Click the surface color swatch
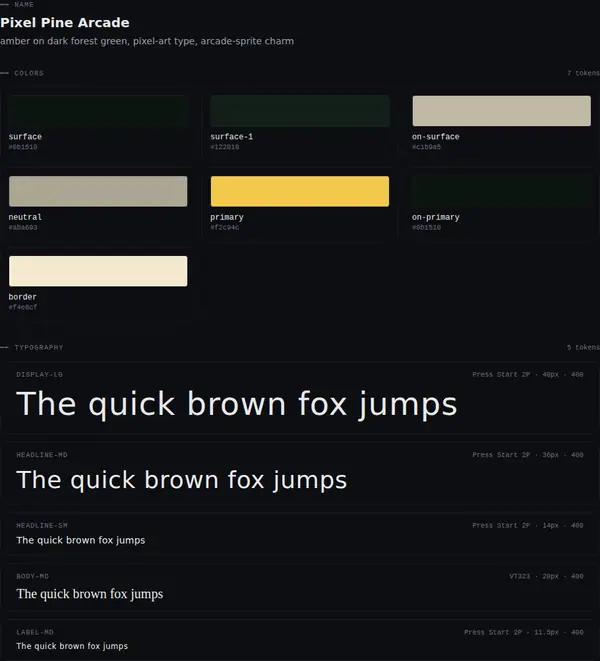Screen dimensions: 600x661 (x=98, y=111)
